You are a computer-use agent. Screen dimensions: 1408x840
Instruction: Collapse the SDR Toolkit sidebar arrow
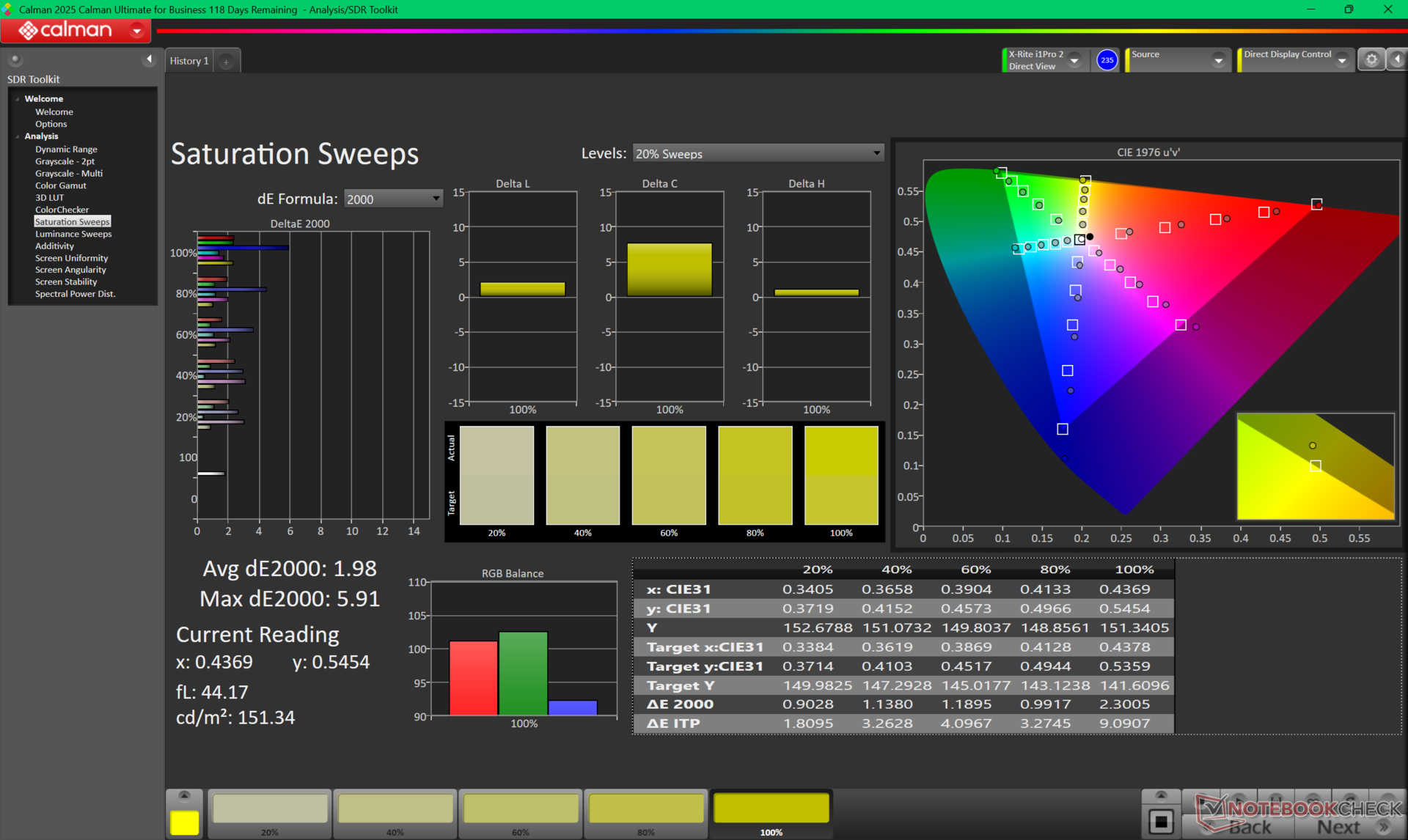pyautogui.click(x=149, y=59)
